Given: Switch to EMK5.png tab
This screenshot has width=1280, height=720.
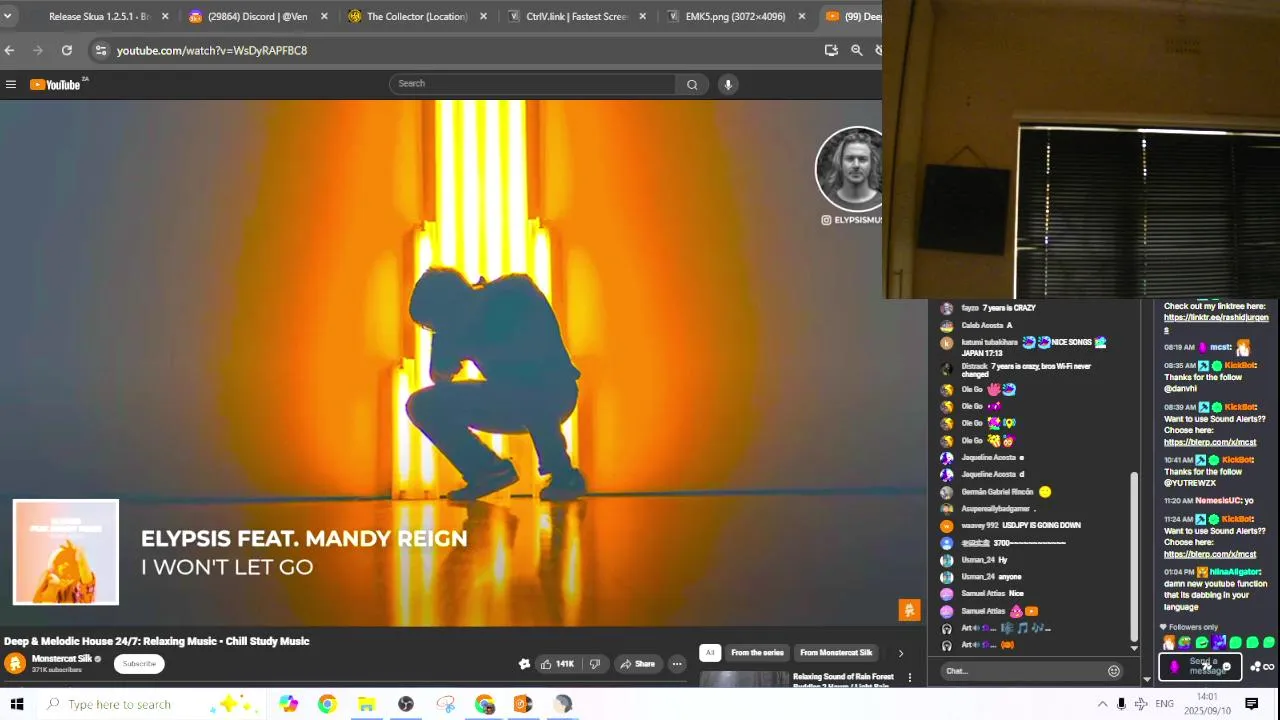Looking at the screenshot, I should (x=735, y=16).
